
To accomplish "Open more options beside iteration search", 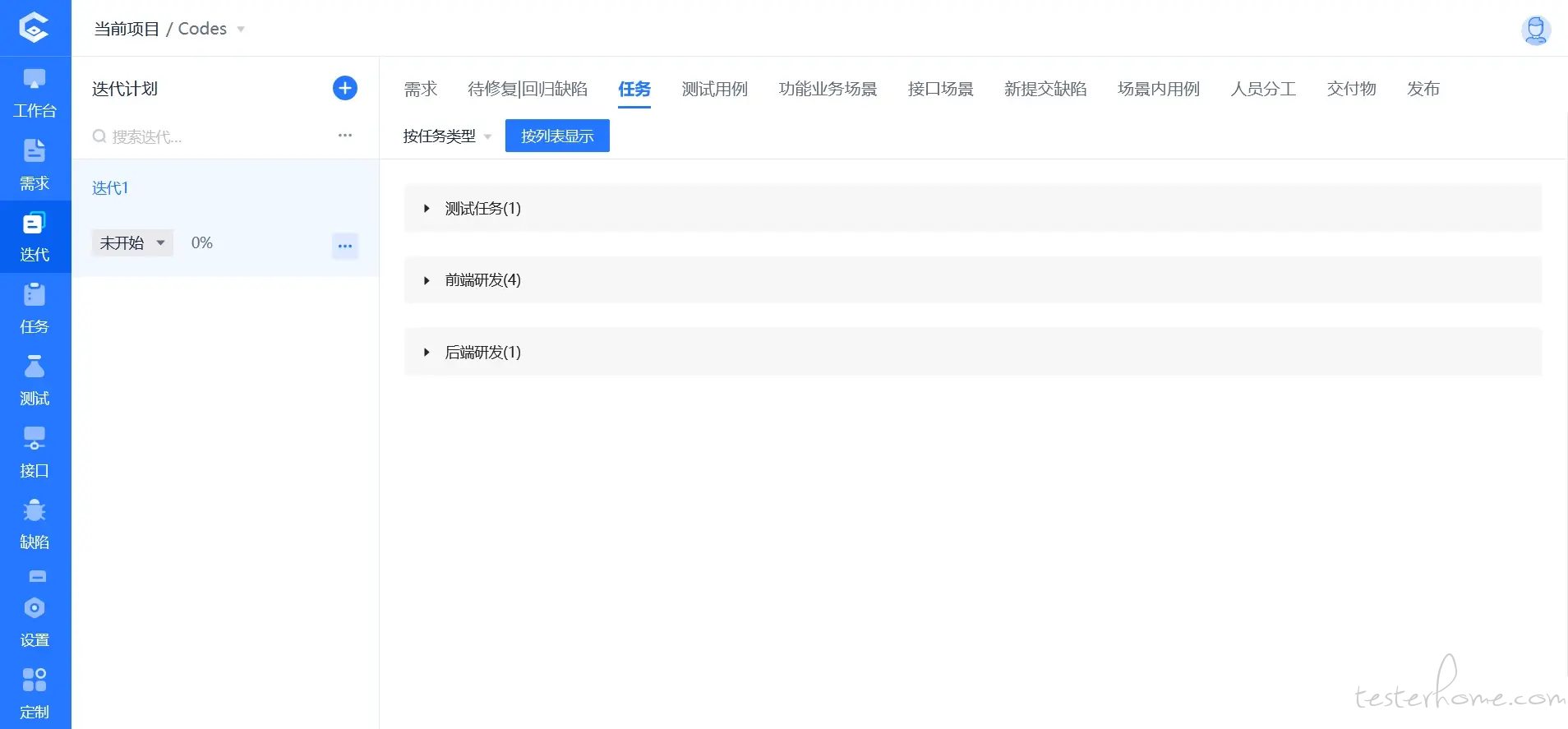I will (345, 136).
